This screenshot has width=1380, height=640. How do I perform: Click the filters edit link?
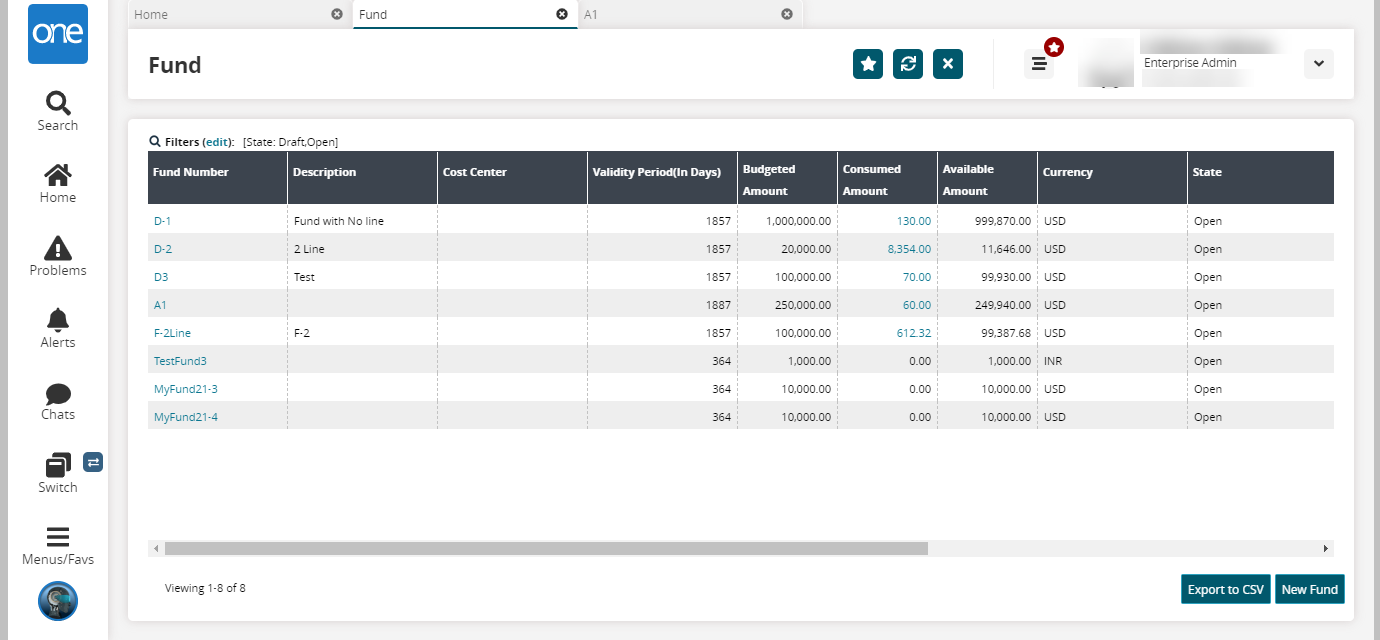click(218, 142)
